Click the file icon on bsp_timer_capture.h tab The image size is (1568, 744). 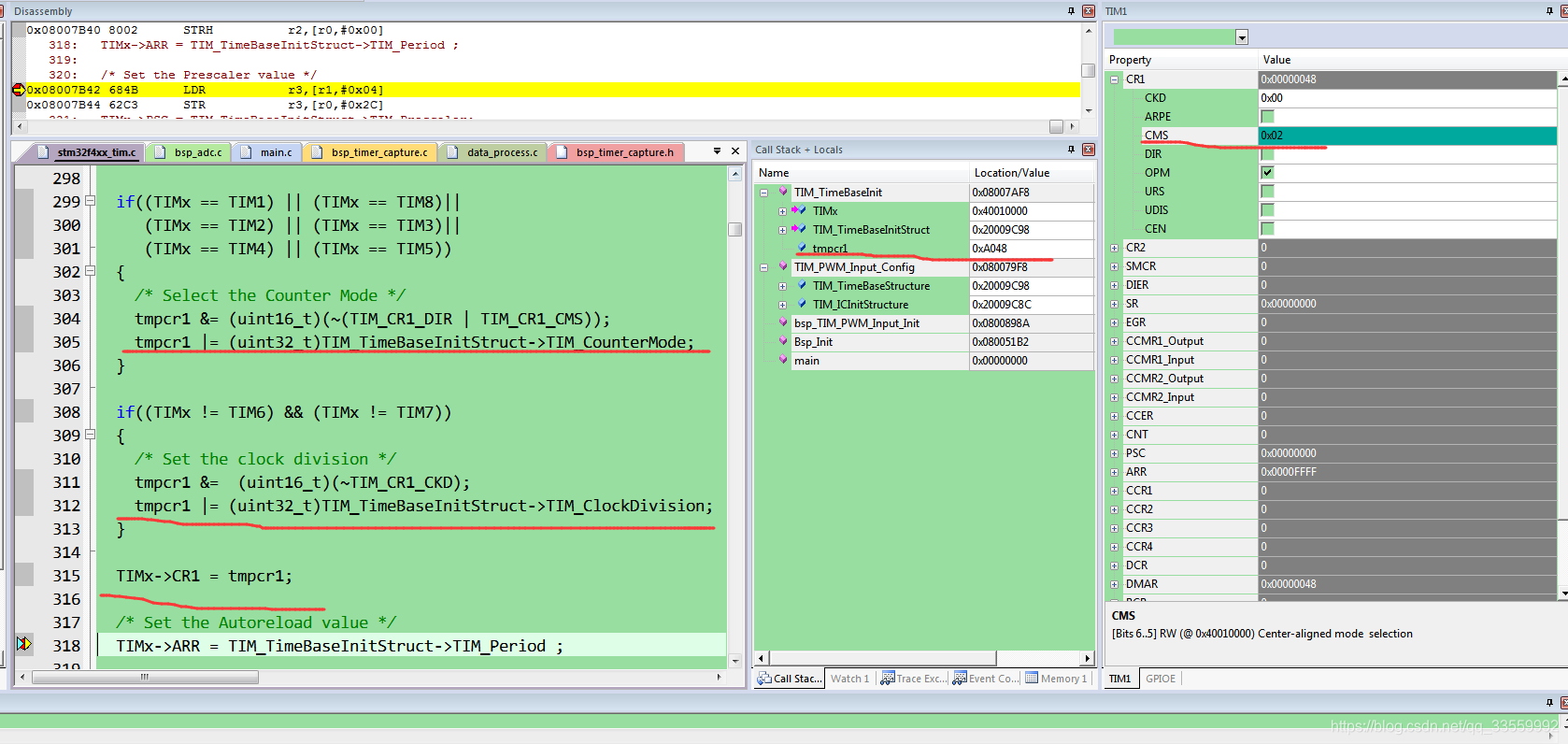[x=562, y=152]
